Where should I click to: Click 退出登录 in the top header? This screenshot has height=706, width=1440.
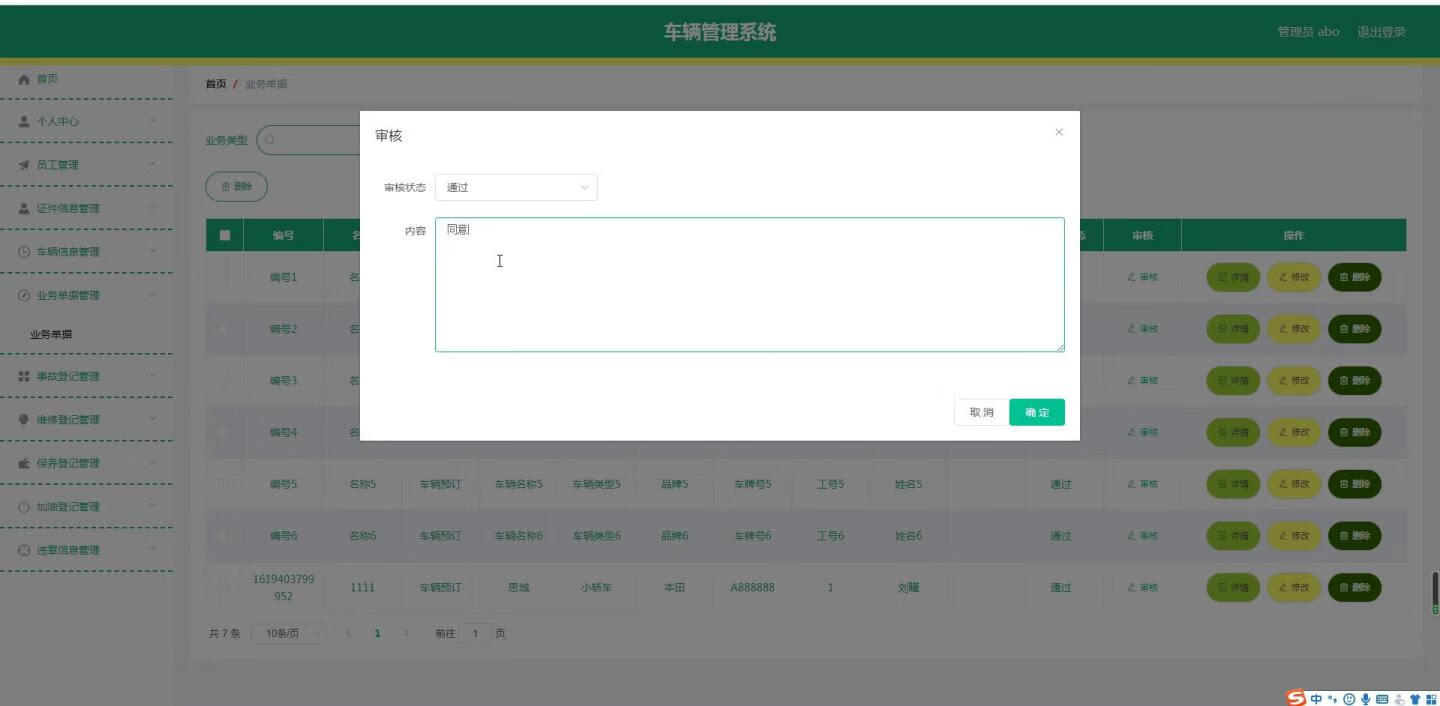coord(1381,32)
